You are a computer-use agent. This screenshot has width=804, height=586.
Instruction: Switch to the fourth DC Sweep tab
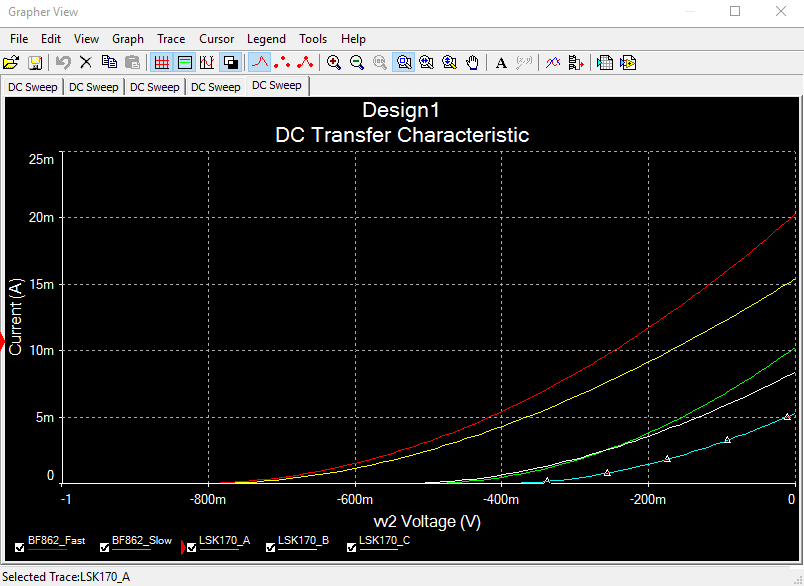(216, 87)
